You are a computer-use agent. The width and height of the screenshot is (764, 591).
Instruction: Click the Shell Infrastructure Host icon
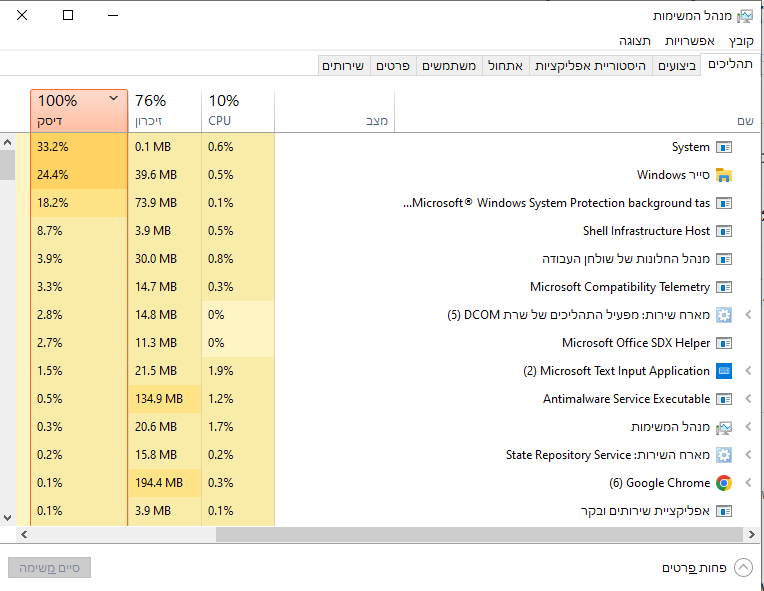click(x=724, y=231)
